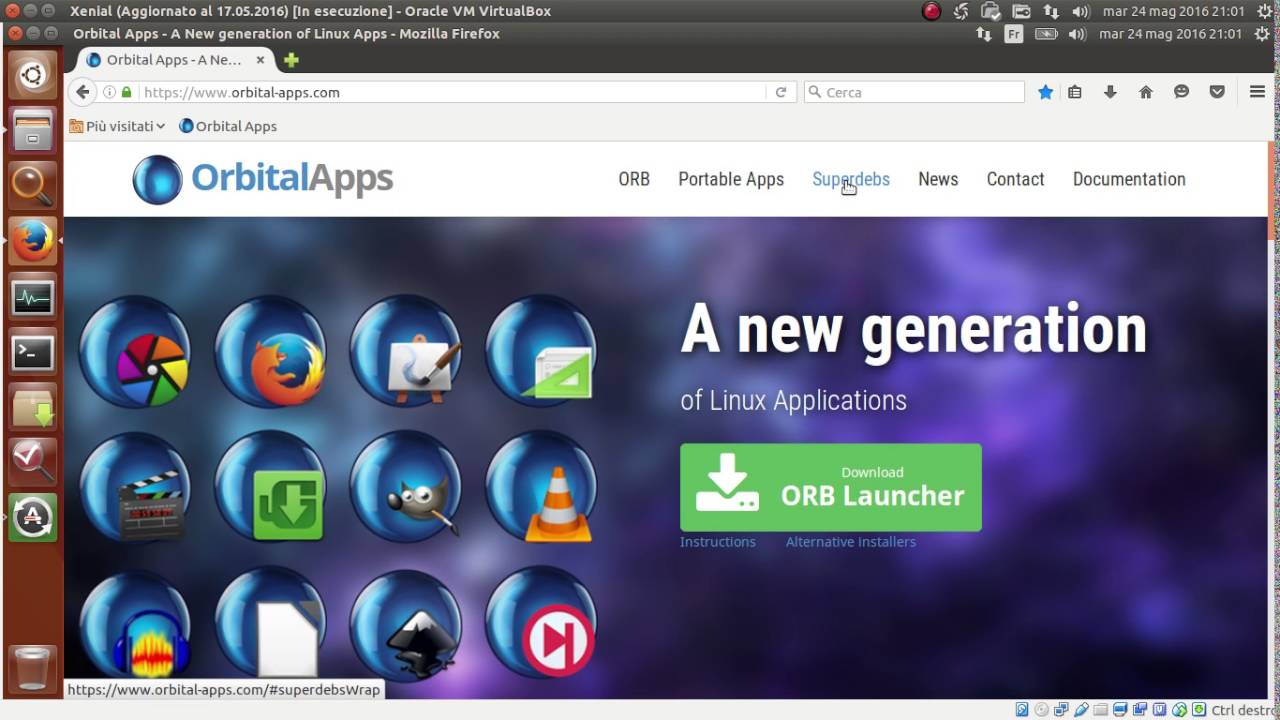The image size is (1280, 720).
Task: Click the URL address bar
Action: [x=452, y=92]
